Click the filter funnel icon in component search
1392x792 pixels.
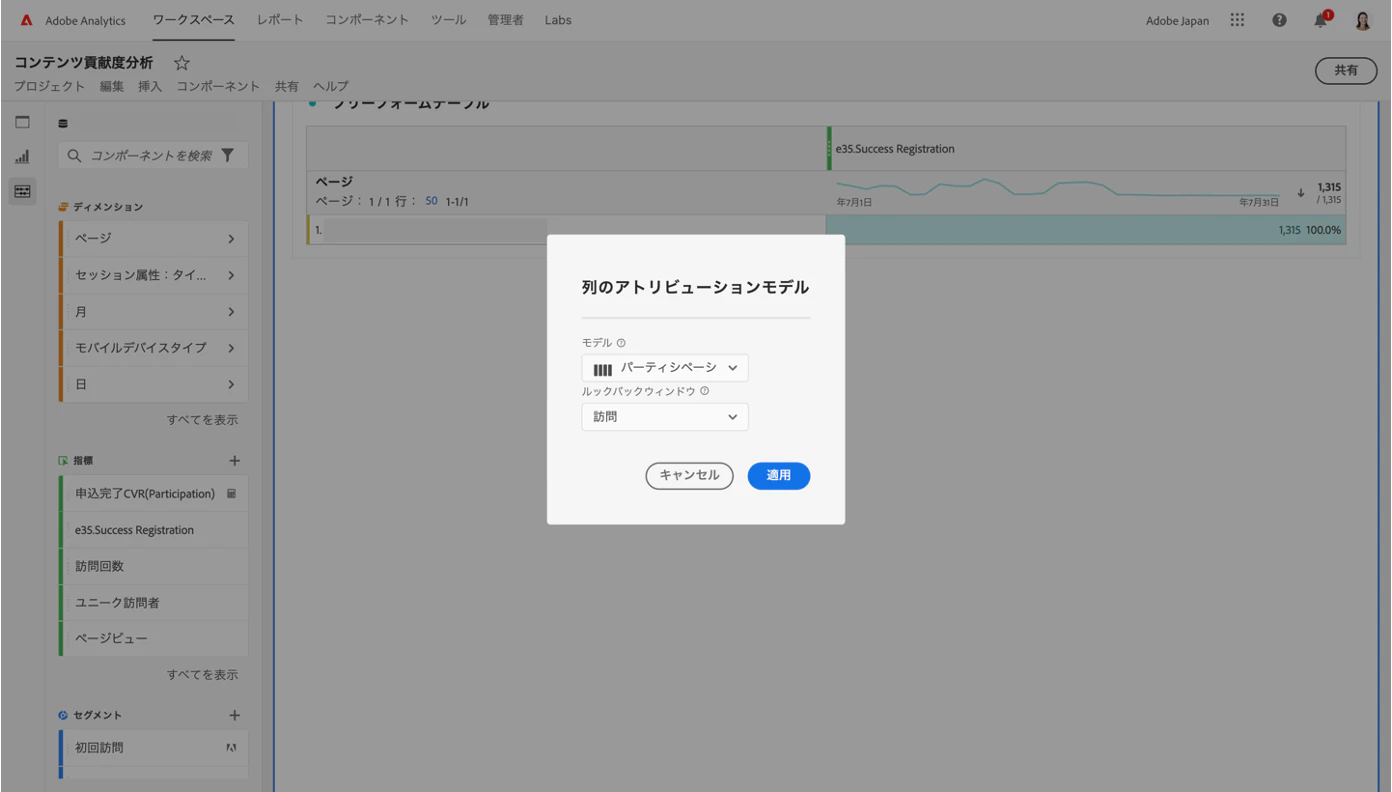[x=228, y=155]
